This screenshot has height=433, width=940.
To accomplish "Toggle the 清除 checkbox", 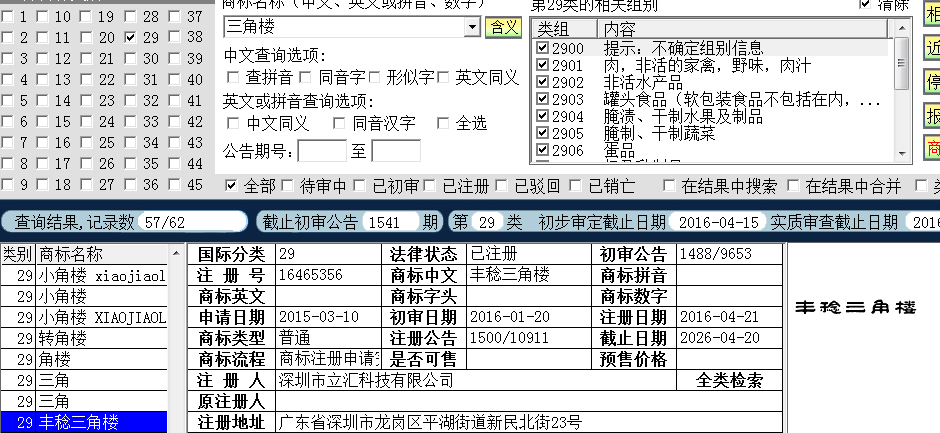I will coord(865,5).
